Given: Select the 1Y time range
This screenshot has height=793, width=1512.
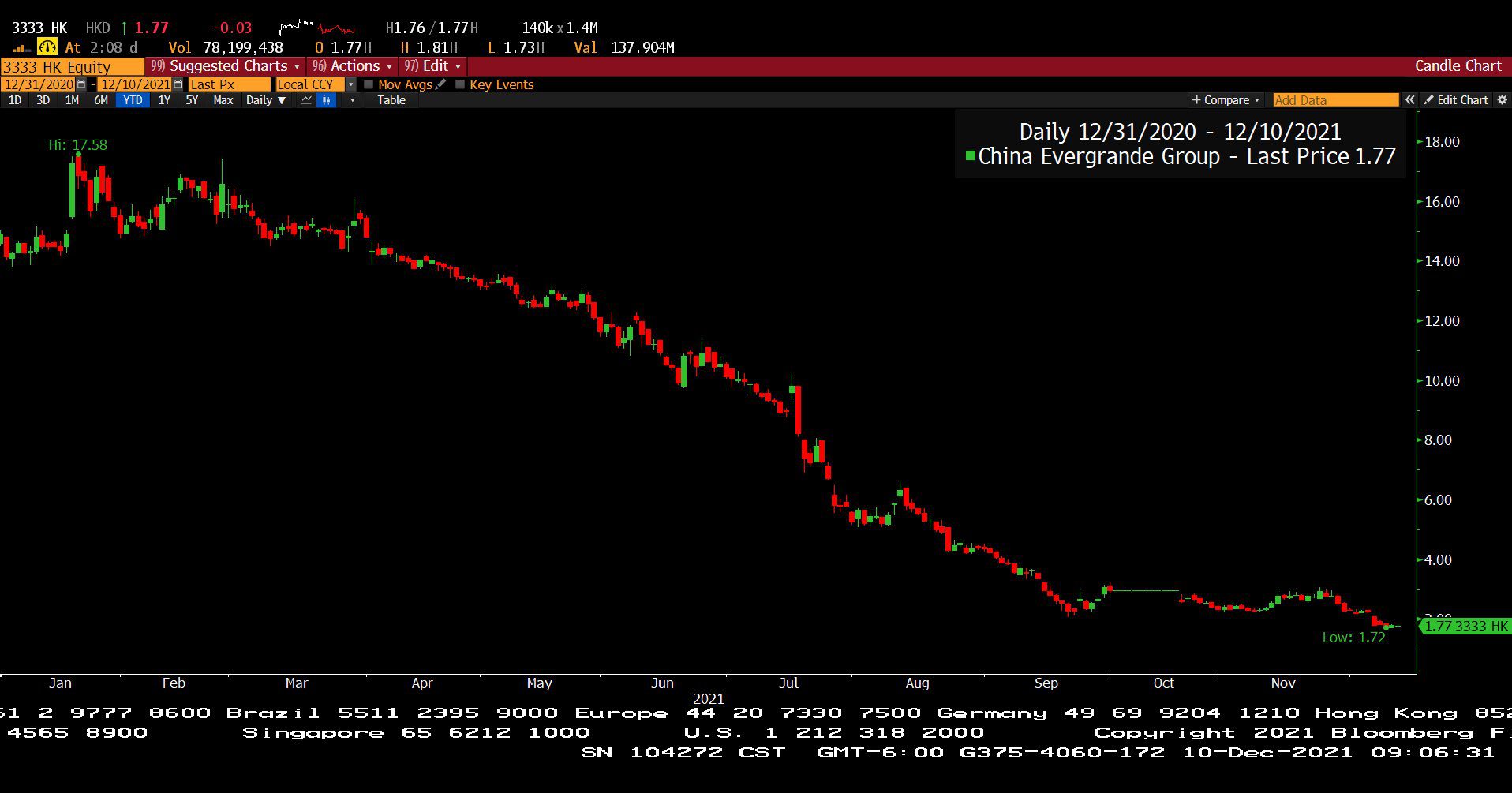Looking at the screenshot, I should tap(164, 100).
